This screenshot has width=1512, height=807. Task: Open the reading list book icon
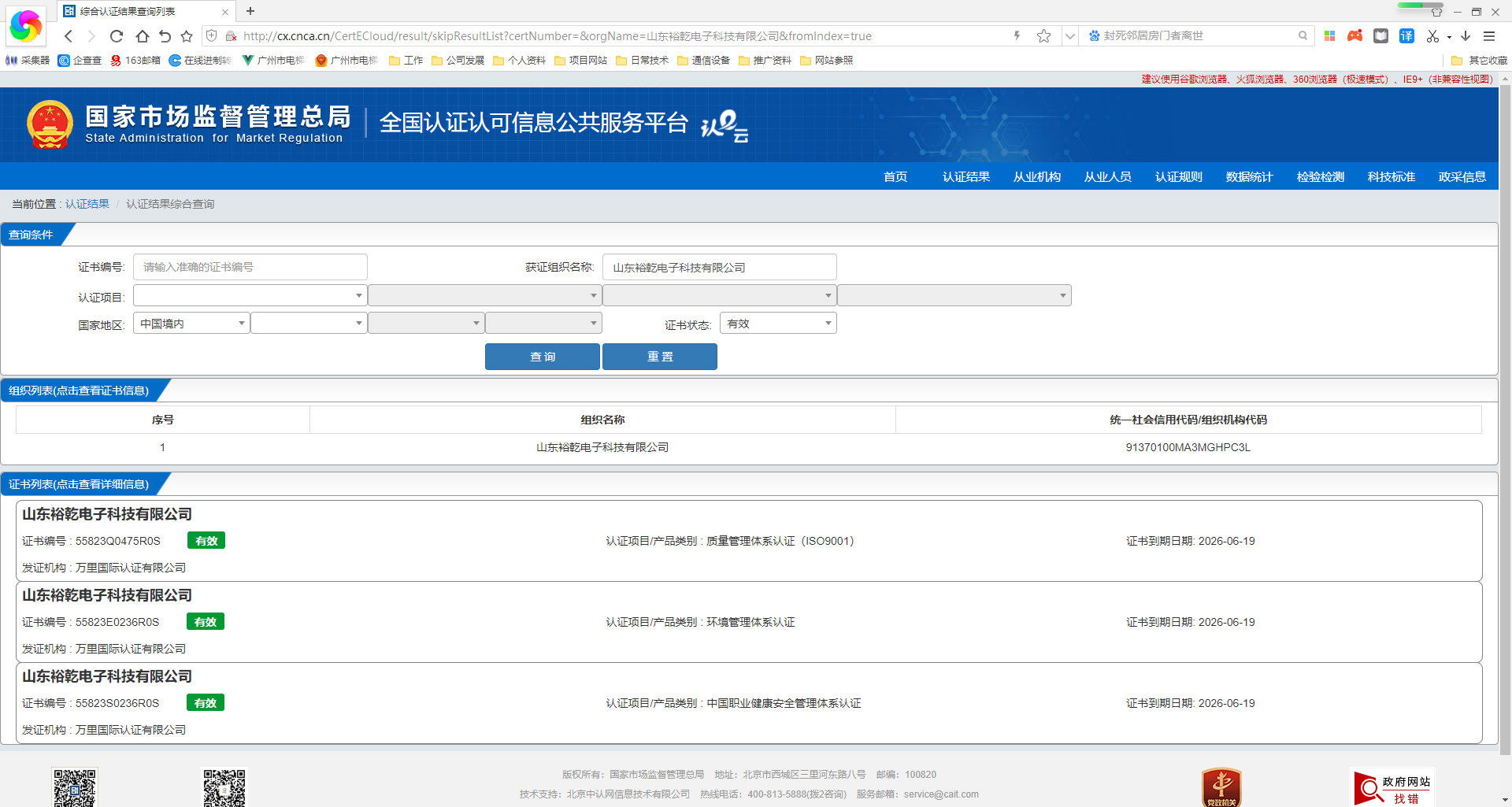click(1380, 35)
